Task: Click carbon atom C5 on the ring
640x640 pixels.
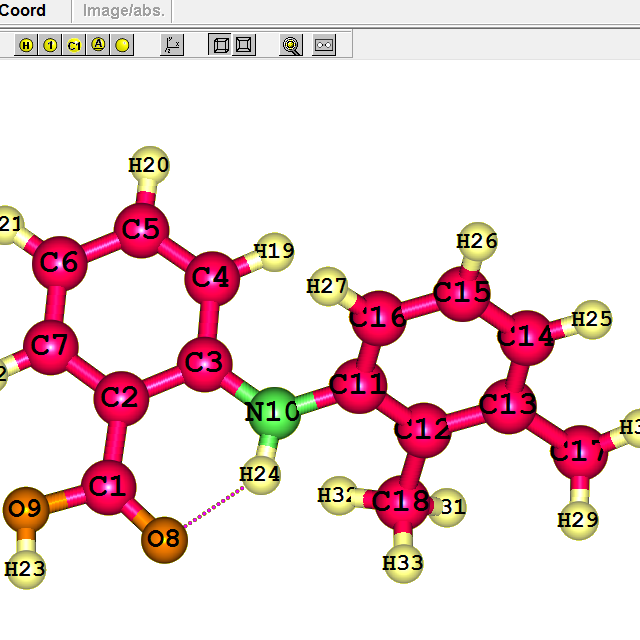Action: pyautogui.click(x=141, y=230)
